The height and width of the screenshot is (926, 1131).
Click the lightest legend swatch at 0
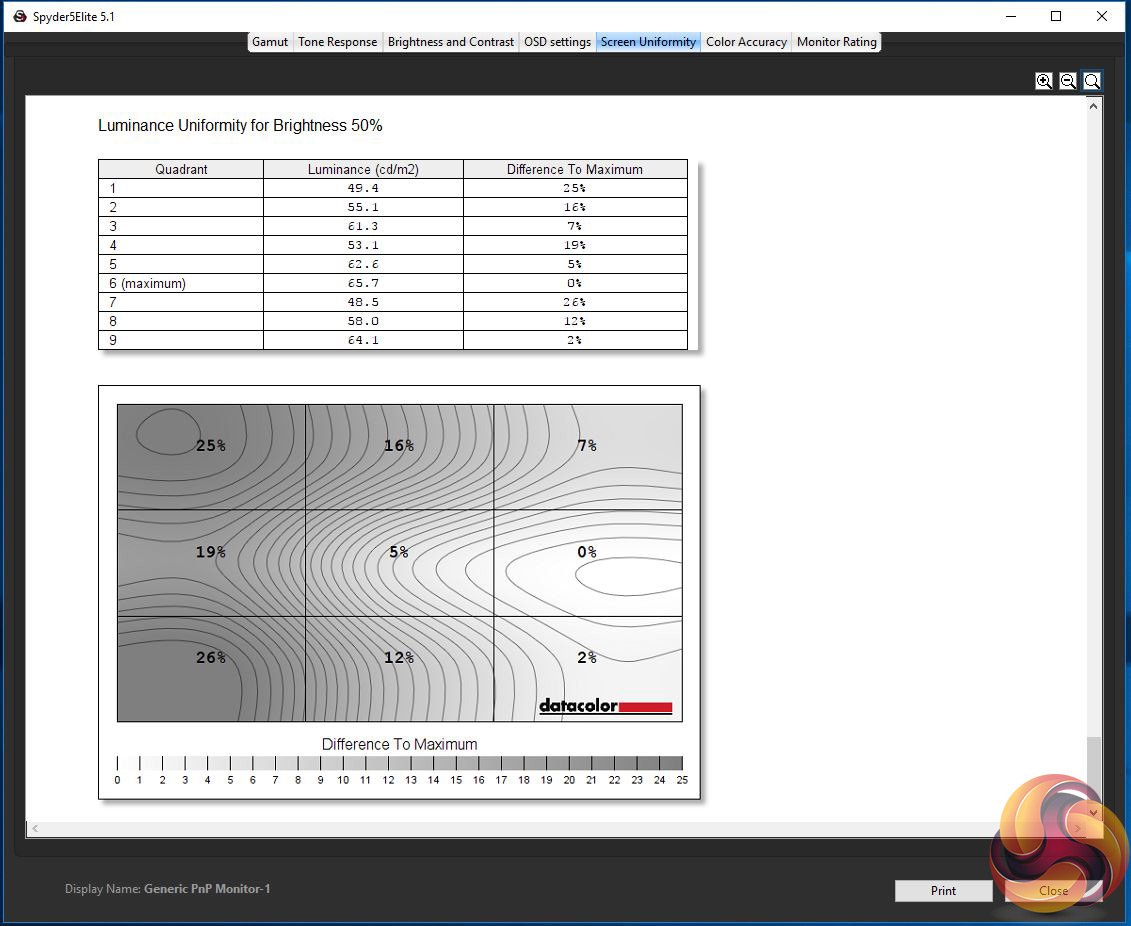128,763
